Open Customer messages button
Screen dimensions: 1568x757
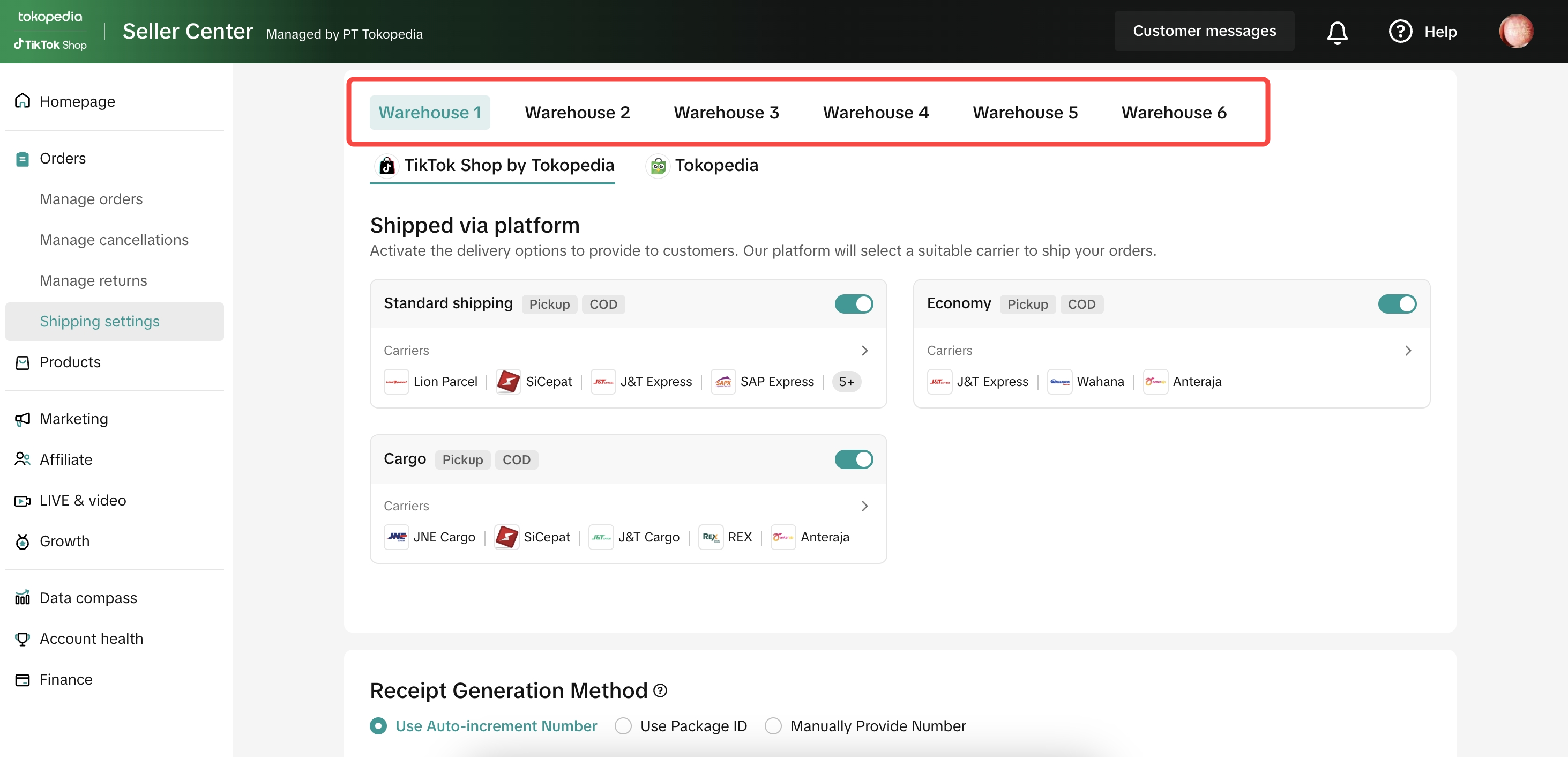pos(1204,31)
